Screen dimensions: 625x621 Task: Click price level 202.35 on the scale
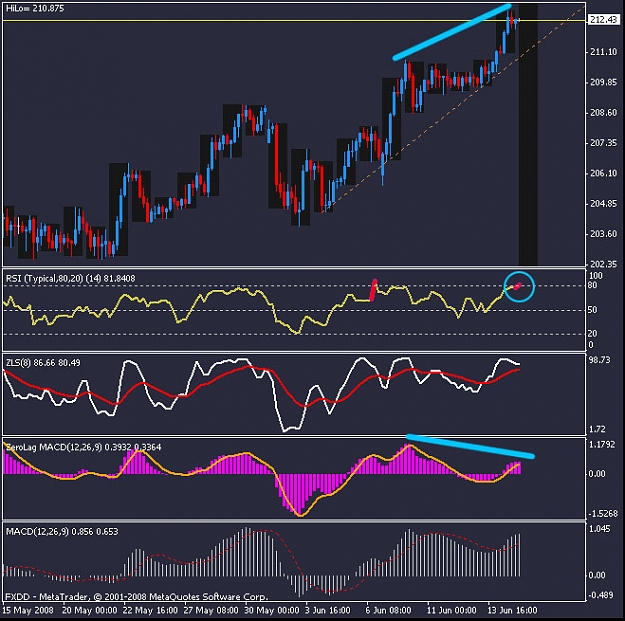603,264
